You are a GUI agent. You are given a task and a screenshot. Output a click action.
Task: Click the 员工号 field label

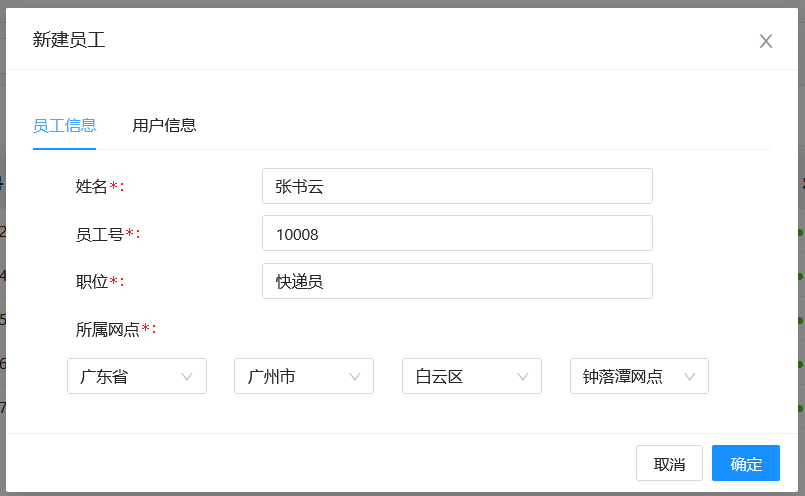(108, 234)
